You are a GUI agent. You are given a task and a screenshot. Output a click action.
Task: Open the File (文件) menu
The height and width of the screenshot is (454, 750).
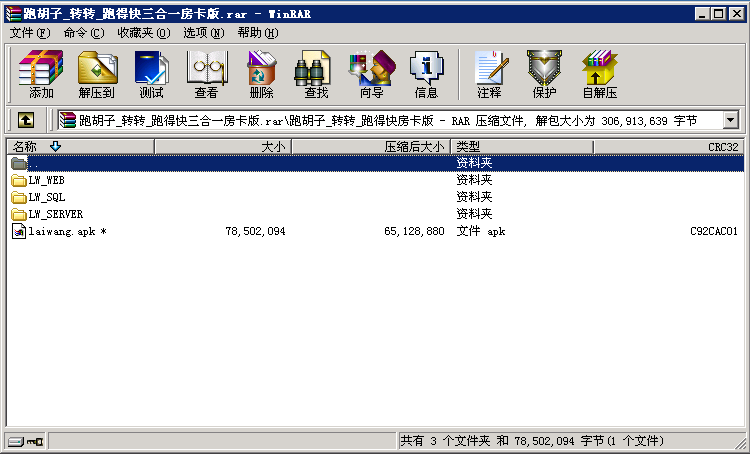pyautogui.click(x=29, y=32)
